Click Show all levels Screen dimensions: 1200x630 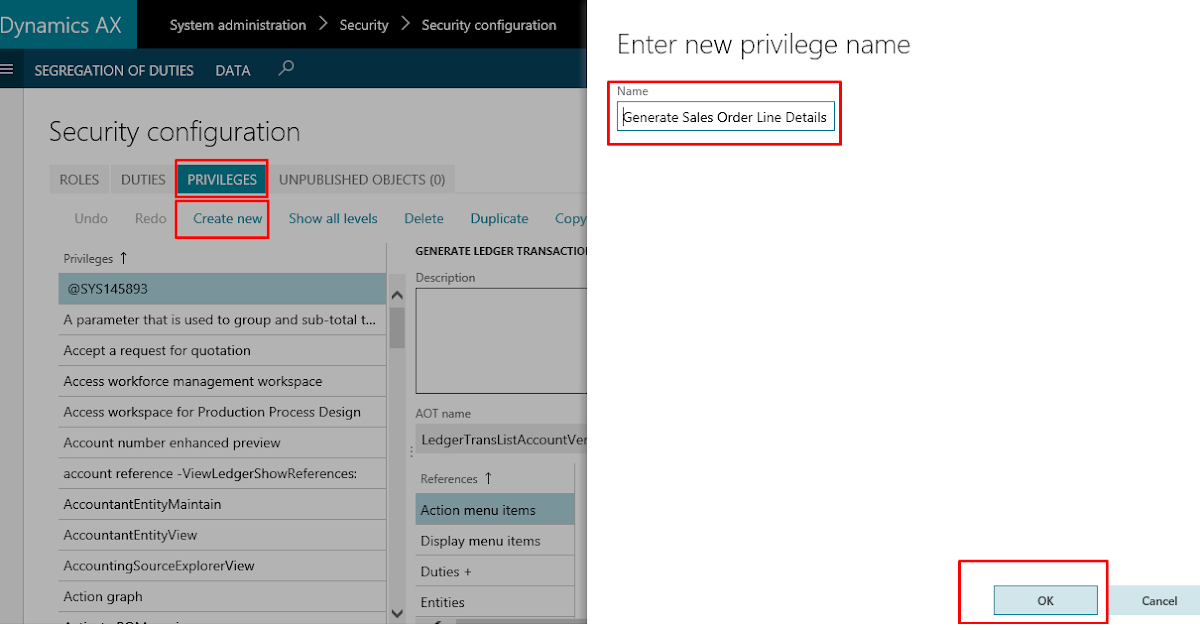click(x=333, y=218)
